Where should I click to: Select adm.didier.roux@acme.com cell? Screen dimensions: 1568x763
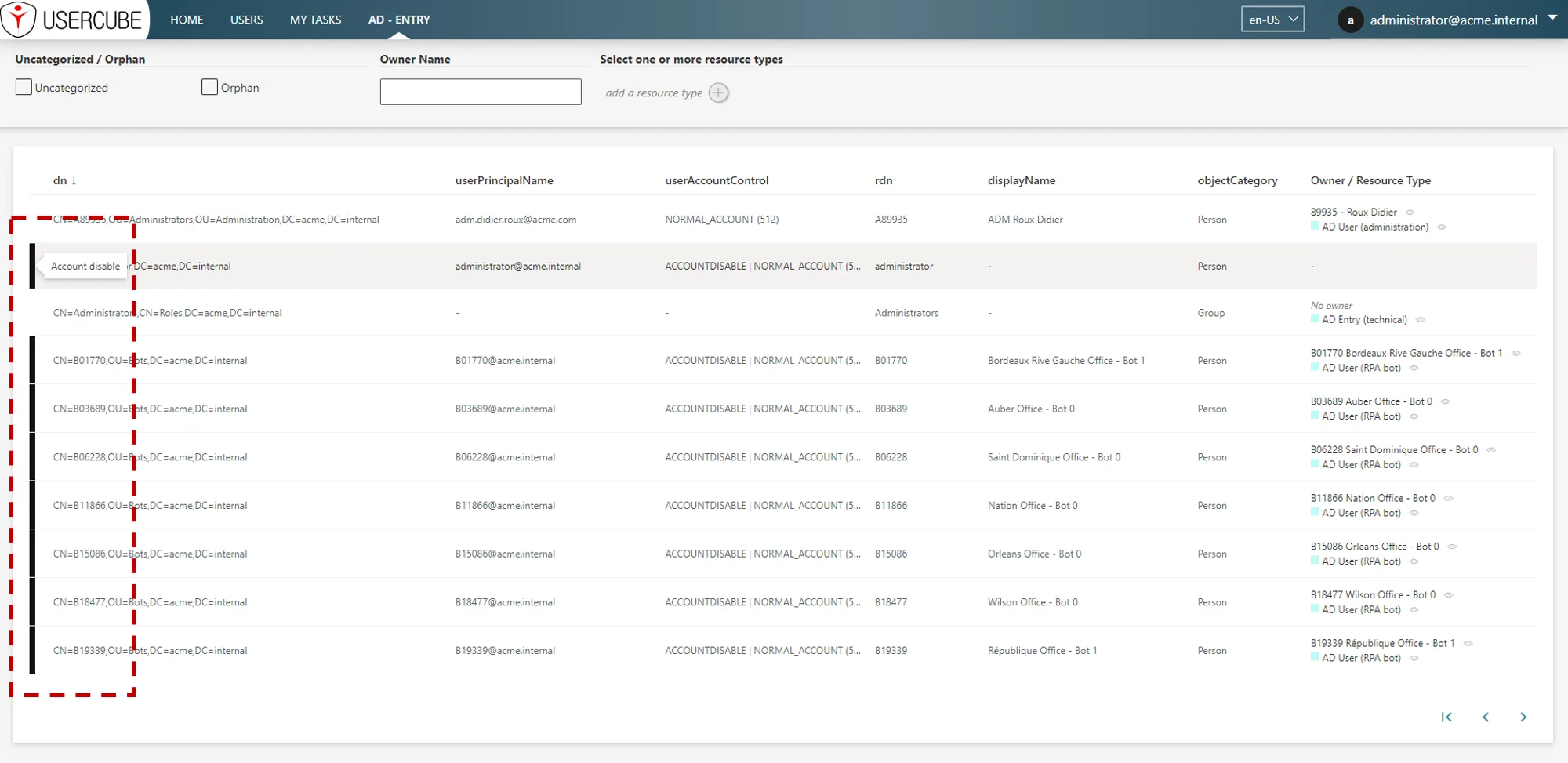point(516,220)
